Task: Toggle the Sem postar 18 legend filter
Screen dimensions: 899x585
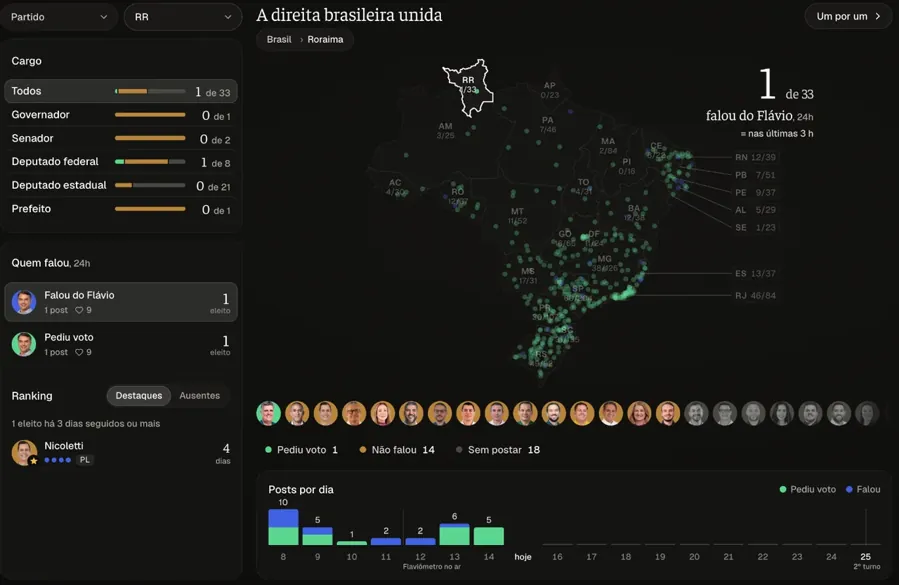Action: tap(498, 450)
